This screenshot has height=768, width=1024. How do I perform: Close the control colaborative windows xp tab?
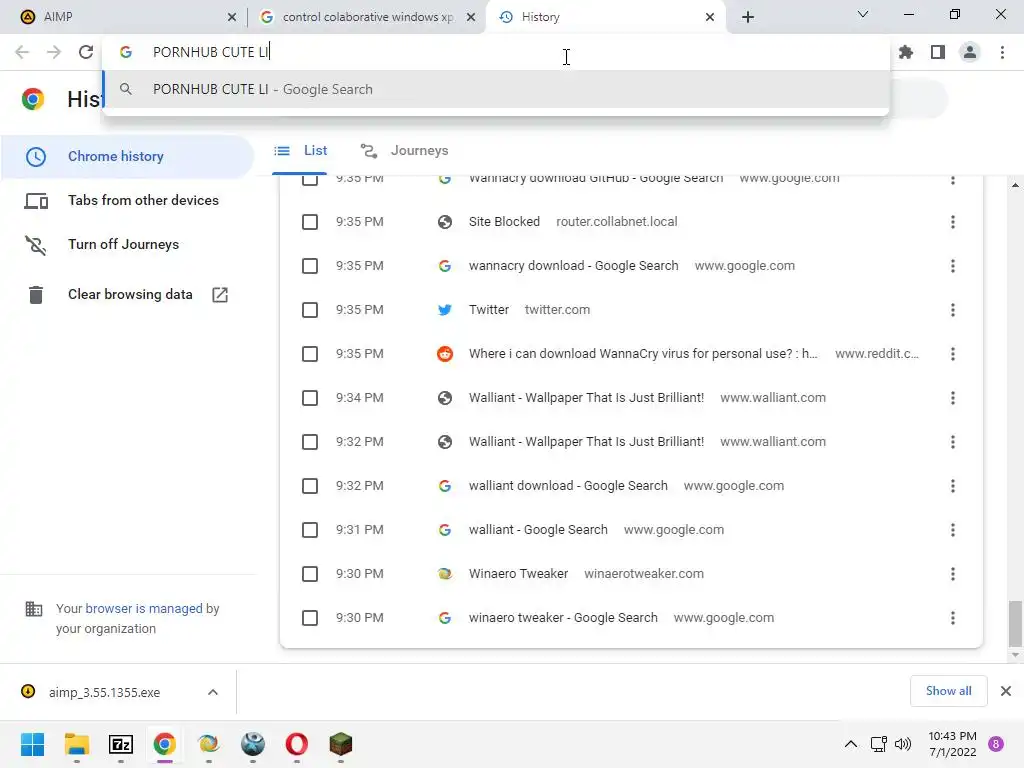point(471,17)
